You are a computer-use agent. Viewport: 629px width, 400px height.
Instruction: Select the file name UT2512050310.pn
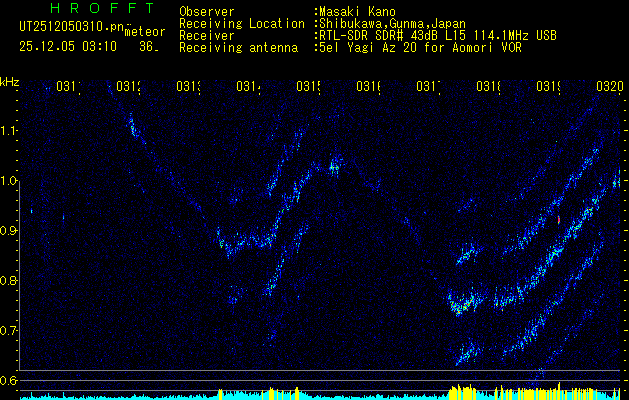pos(72,27)
